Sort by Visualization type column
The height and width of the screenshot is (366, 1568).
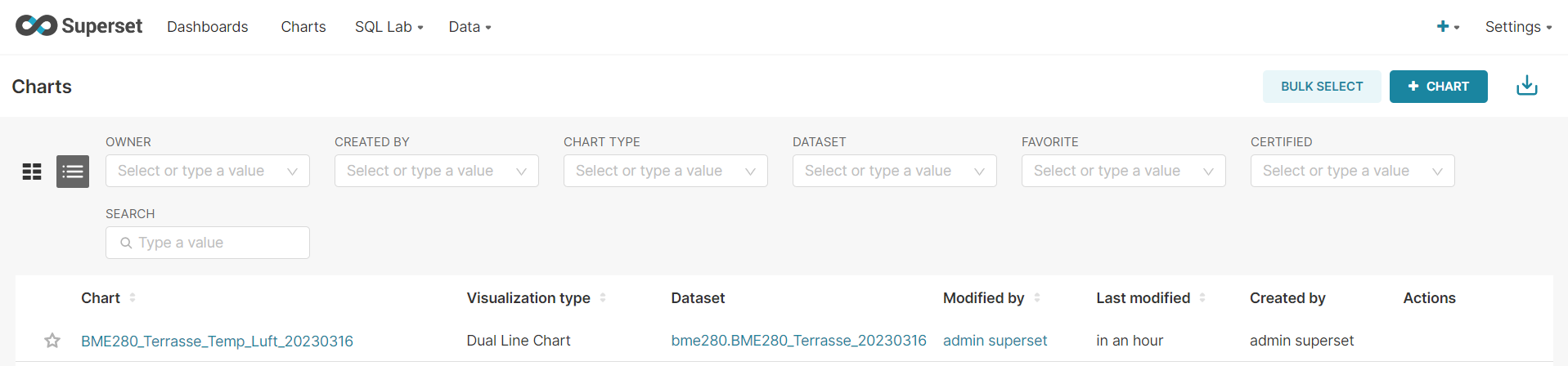tap(603, 298)
